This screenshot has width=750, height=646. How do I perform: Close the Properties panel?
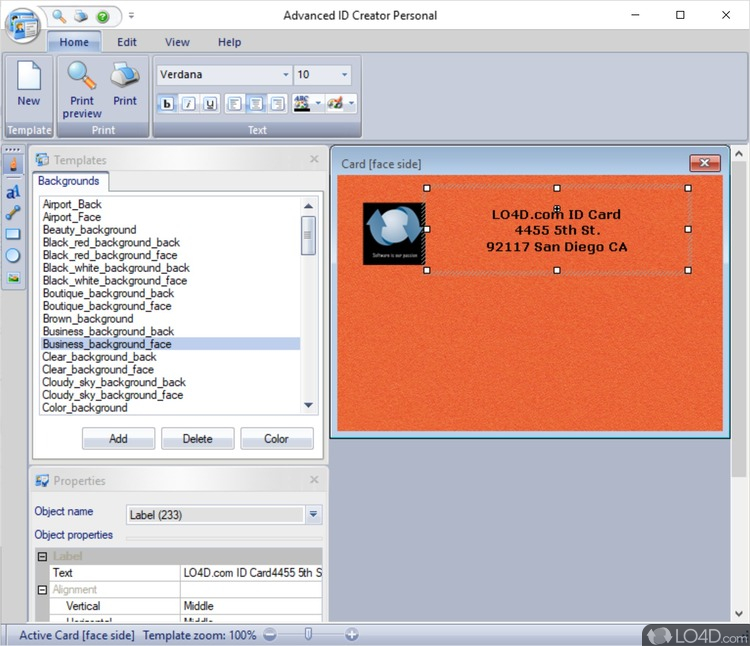[314, 480]
